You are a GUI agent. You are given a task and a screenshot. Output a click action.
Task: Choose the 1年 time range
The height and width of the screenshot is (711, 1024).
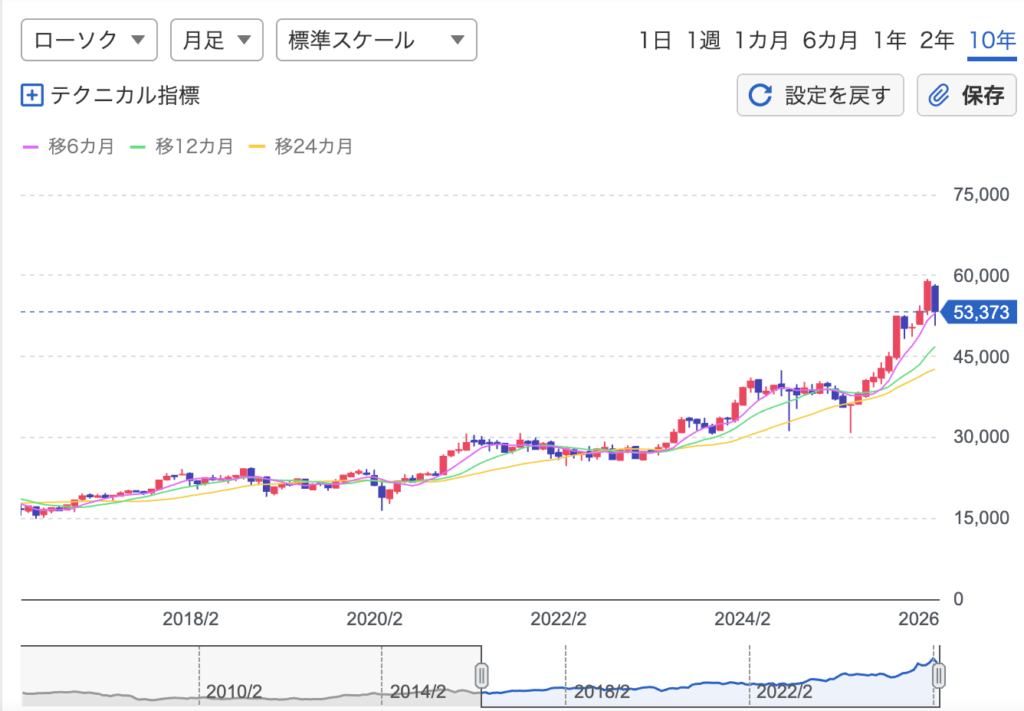click(x=889, y=41)
